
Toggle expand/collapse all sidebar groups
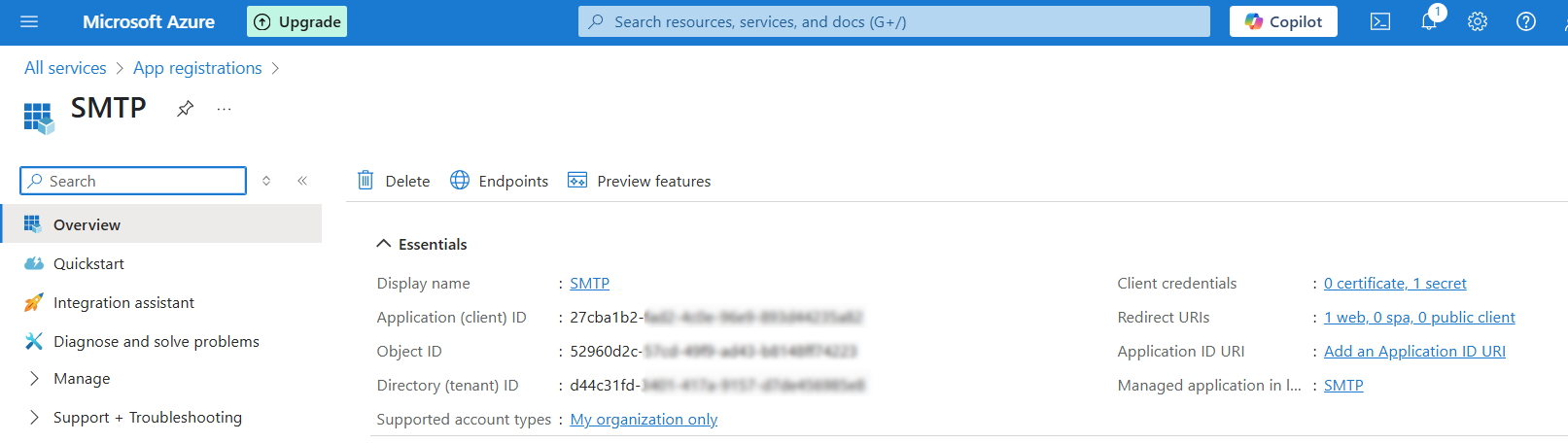point(266,181)
